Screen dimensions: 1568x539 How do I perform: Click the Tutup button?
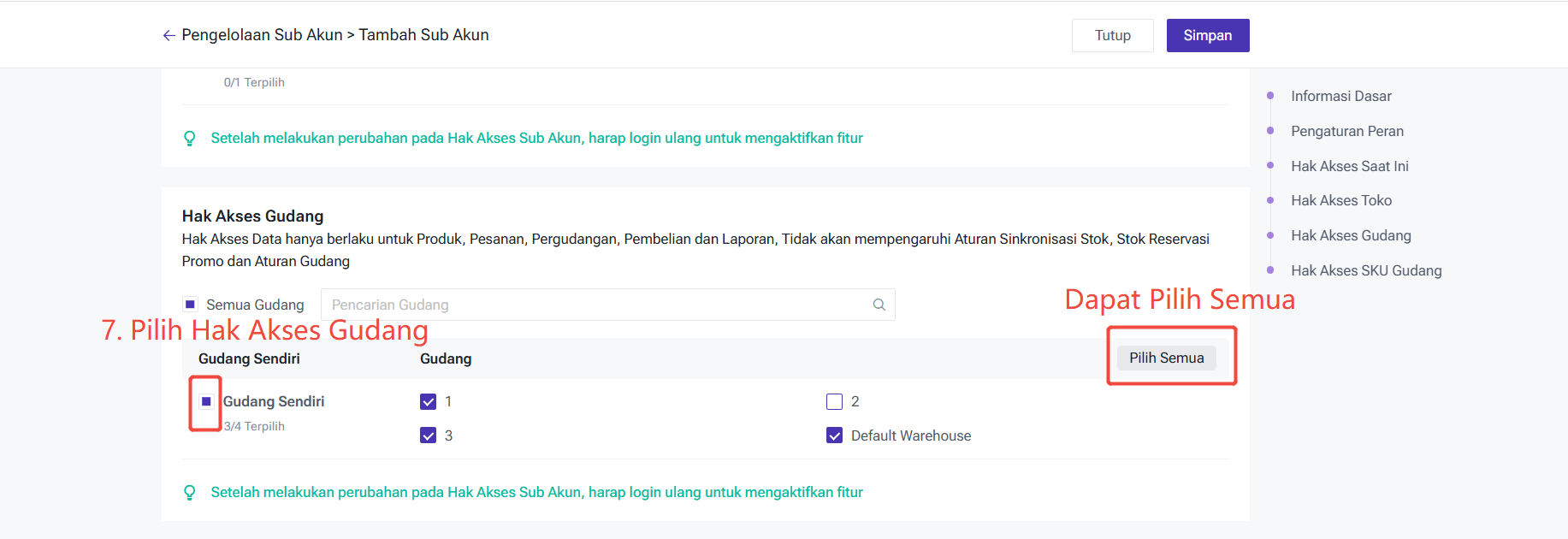[1112, 35]
